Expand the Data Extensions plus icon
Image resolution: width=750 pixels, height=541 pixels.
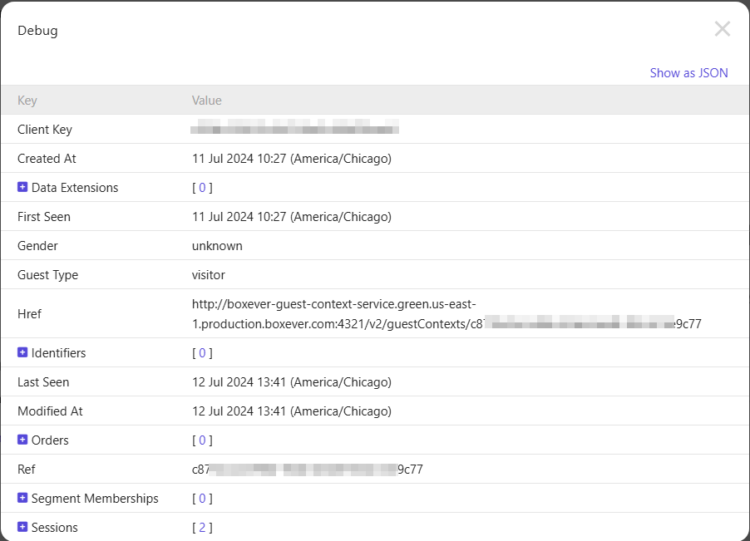coord(22,187)
